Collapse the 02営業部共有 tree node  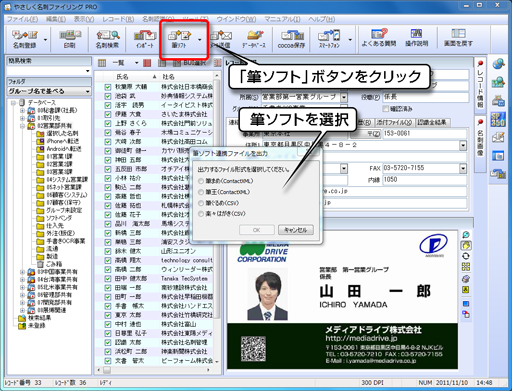pyautogui.click(x=22, y=126)
